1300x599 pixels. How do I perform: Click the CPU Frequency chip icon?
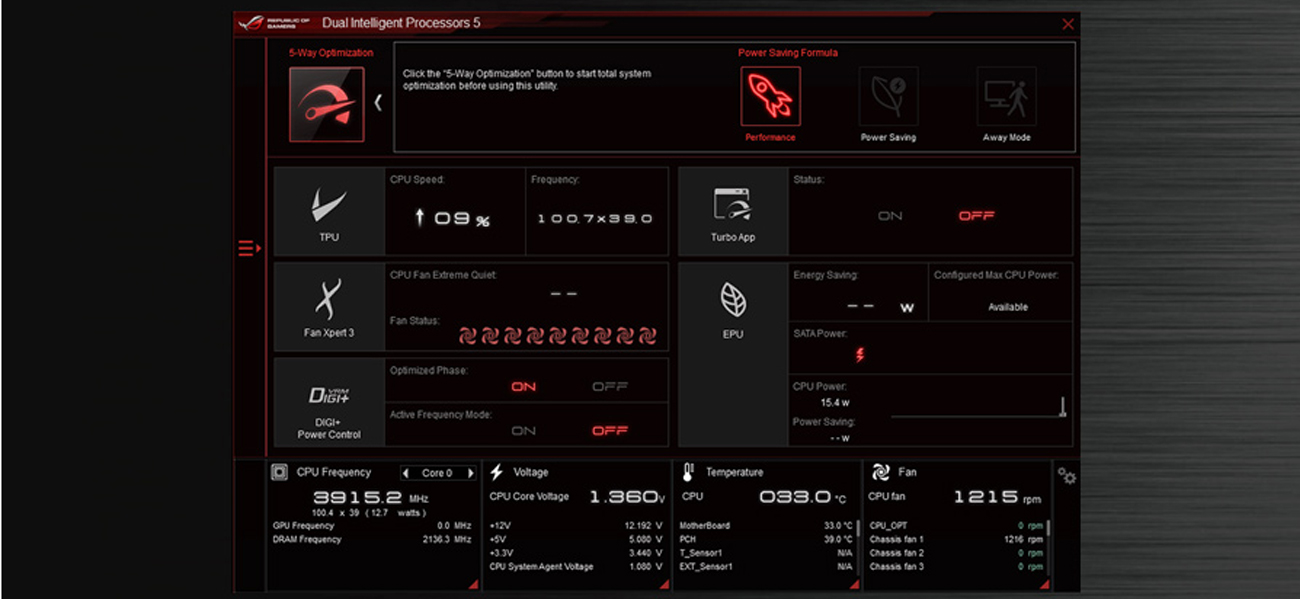tap(280, 472)
